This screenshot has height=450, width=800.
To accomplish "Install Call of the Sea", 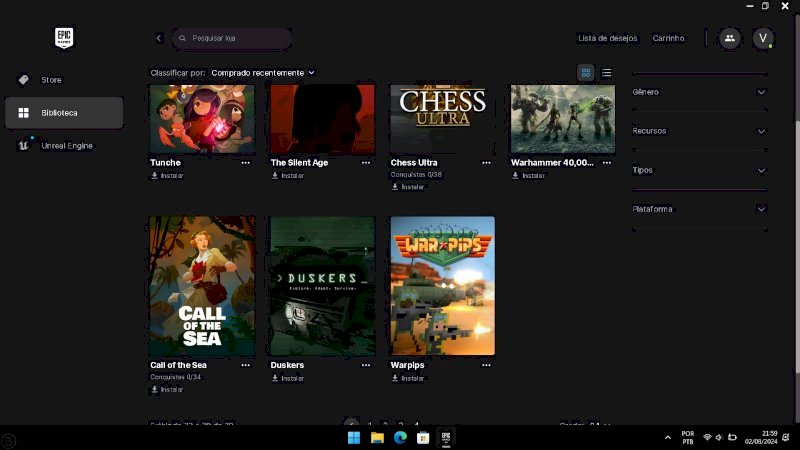I will point(167,389).
